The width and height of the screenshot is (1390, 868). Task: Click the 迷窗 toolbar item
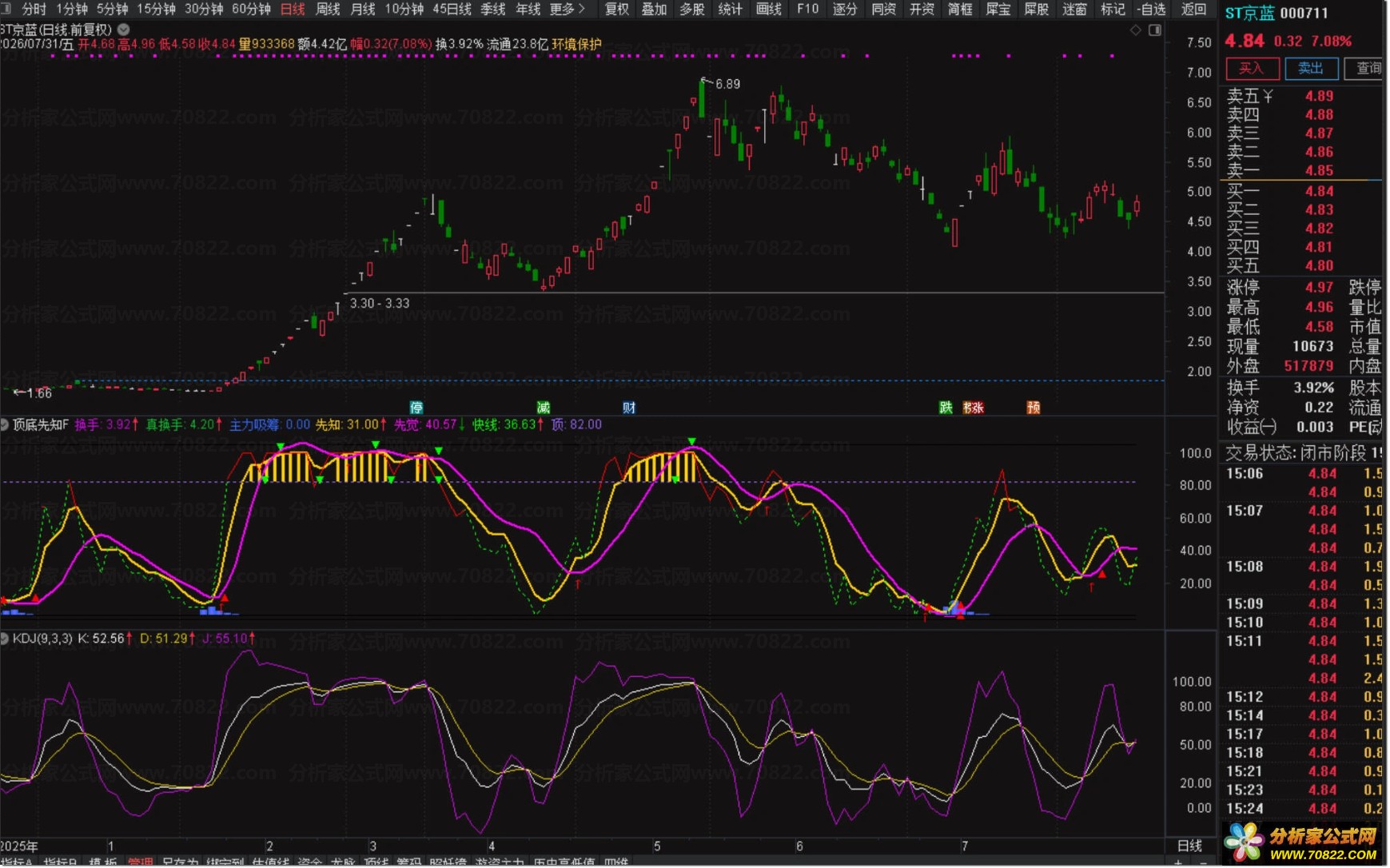(1075, 9)
